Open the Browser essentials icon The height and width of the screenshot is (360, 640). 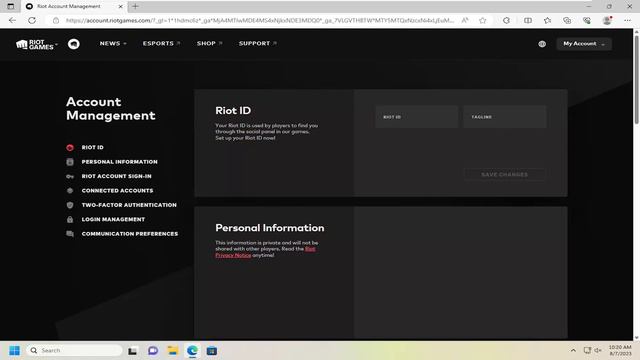coord(587,20)
